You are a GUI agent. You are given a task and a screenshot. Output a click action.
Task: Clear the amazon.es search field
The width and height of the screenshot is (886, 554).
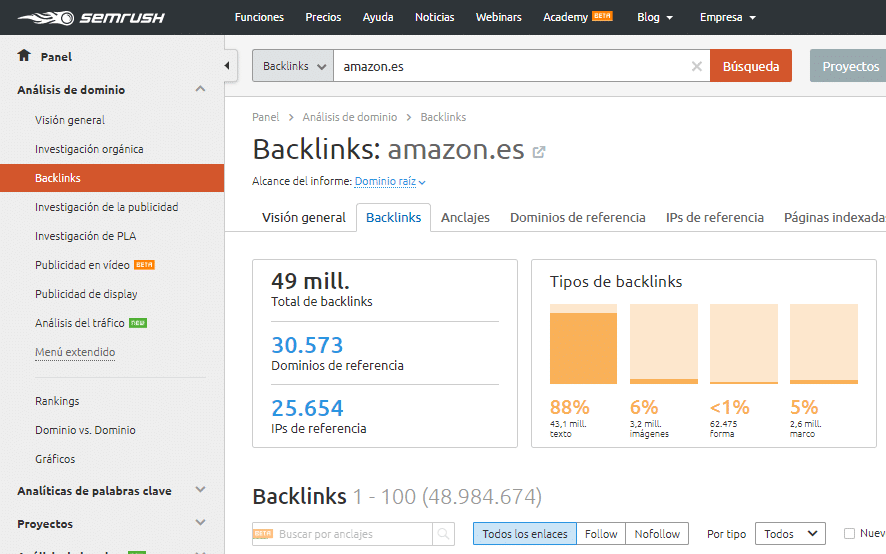[x=697, y=66]
